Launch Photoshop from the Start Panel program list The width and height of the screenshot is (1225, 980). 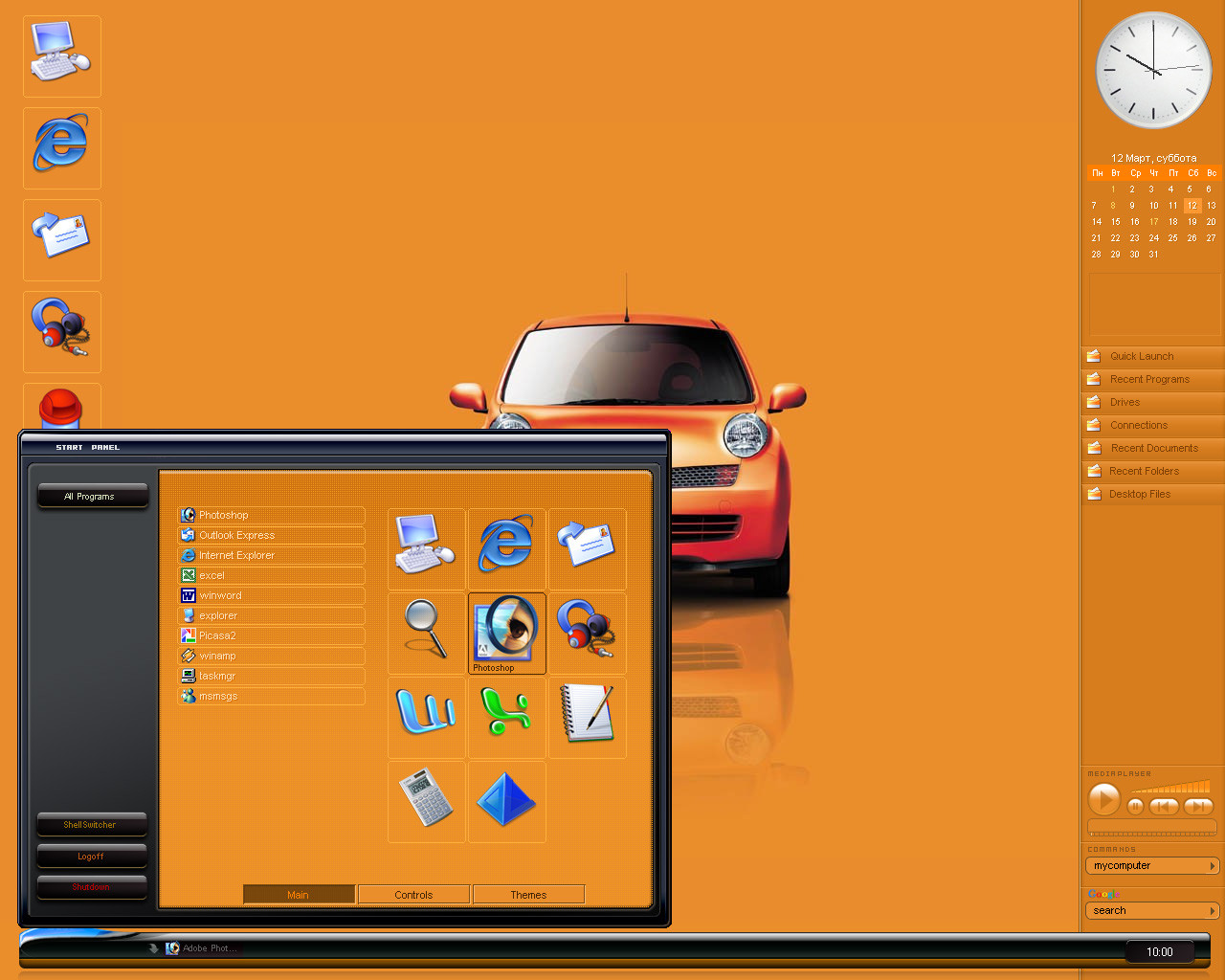click(x=271, y=515)
